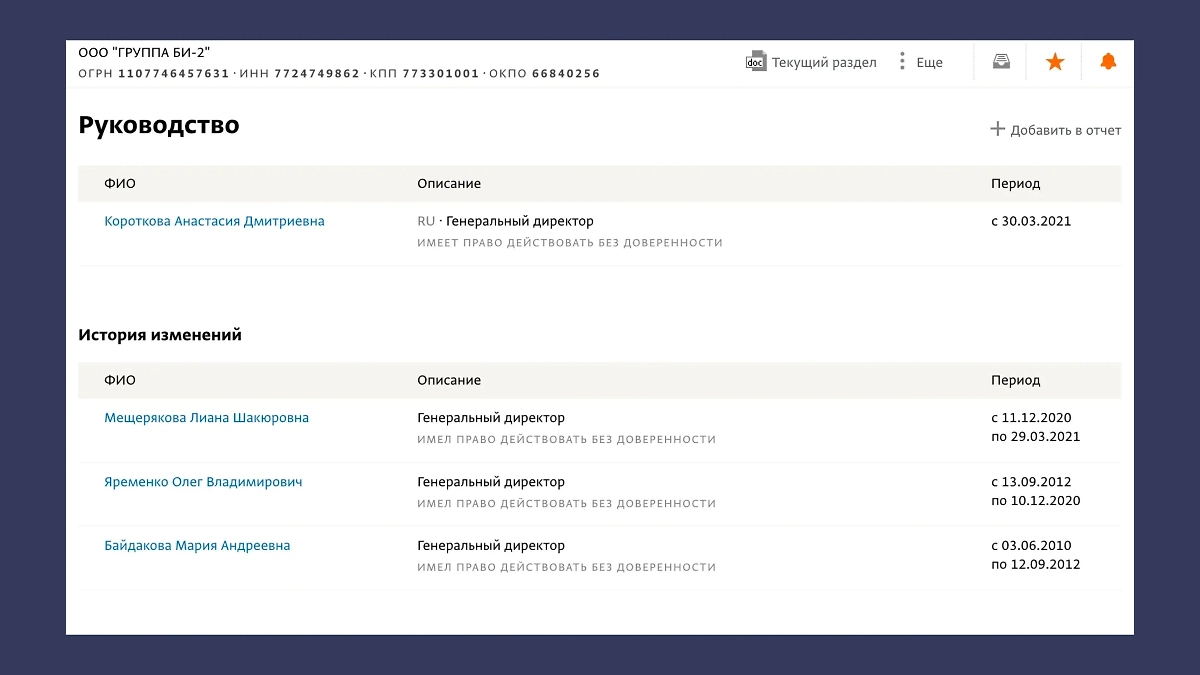Click the Мещерякова Лиана Шакюровна link
The width and height of the screenshot is (1200, 675).
[209, 417]
